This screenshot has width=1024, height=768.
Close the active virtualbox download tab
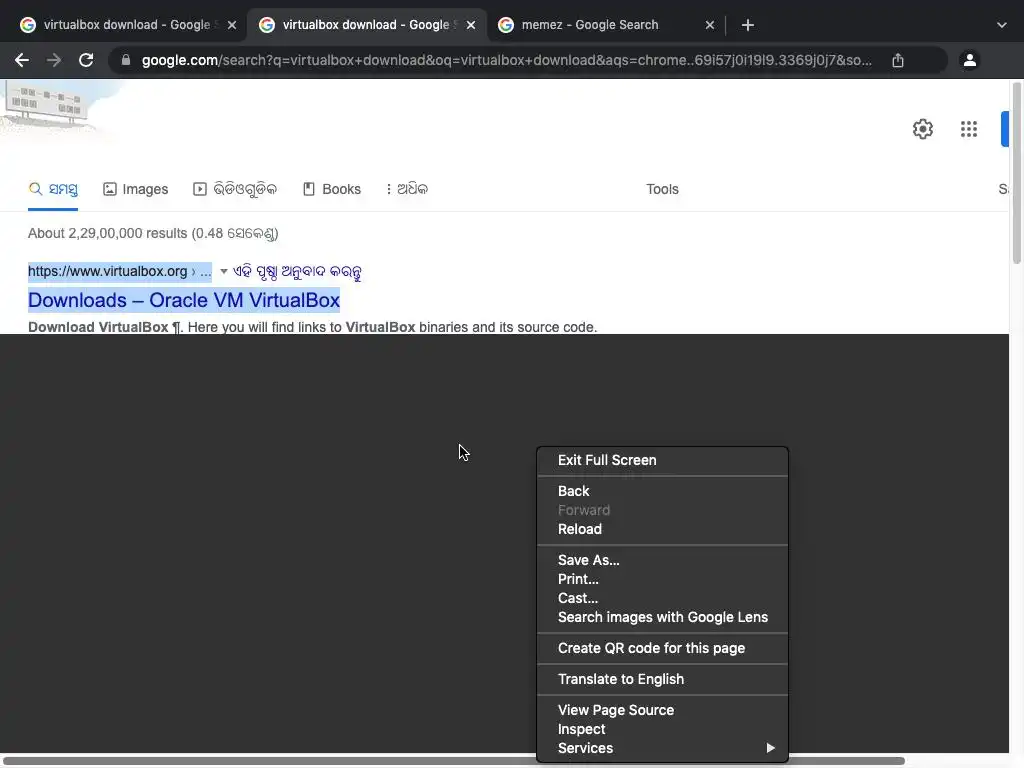[x=471, y=25]
